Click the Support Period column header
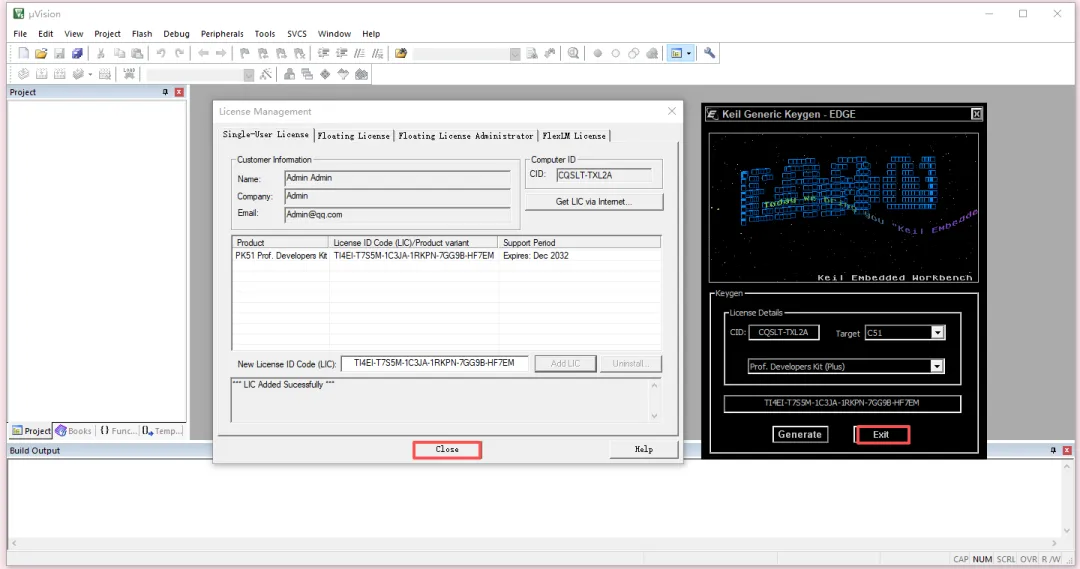Image resolution: width=1080 pixels, height=569 pixels. click(579, 242)
